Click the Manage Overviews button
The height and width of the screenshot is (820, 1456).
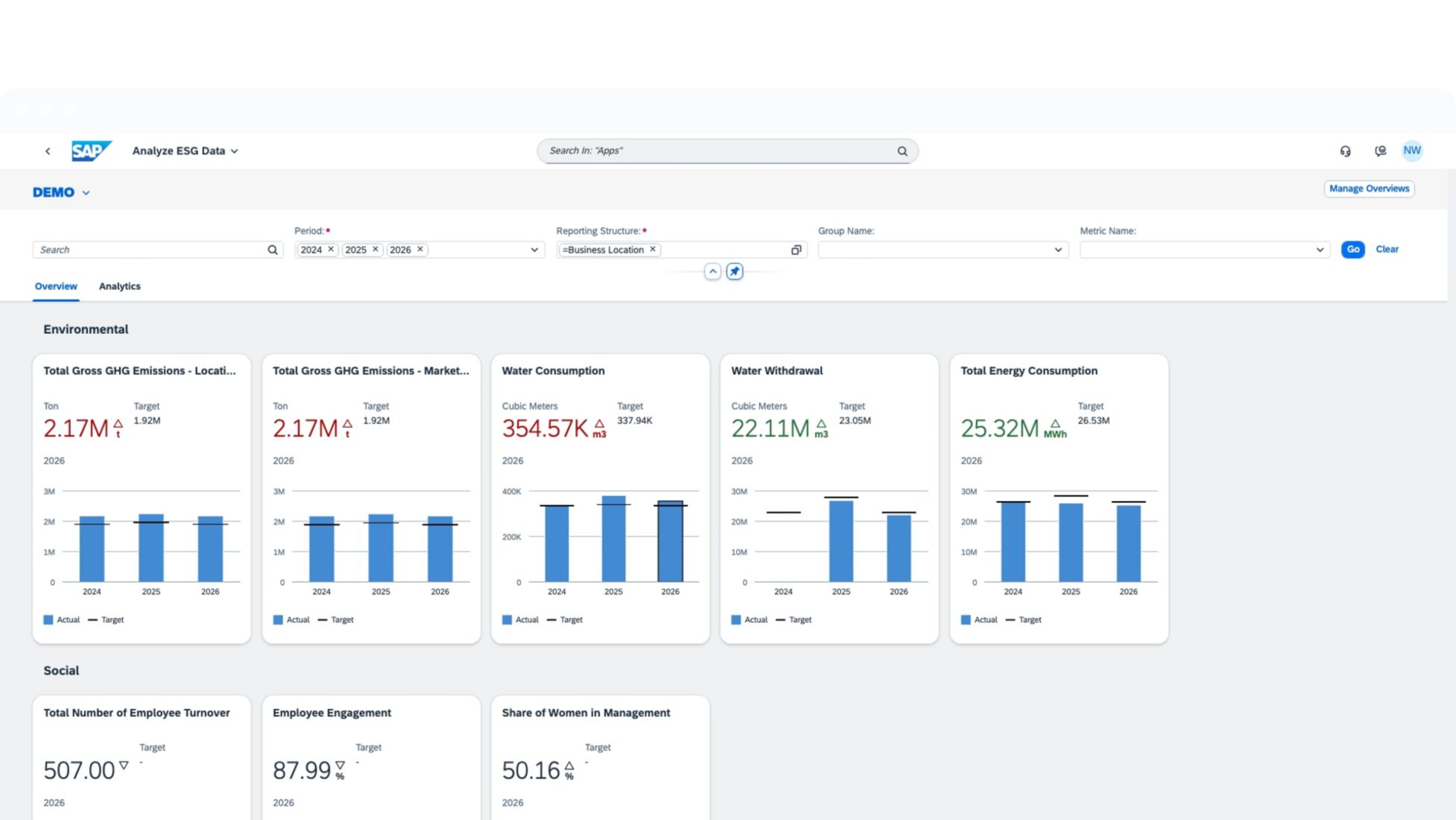[x=1369, y=189]
